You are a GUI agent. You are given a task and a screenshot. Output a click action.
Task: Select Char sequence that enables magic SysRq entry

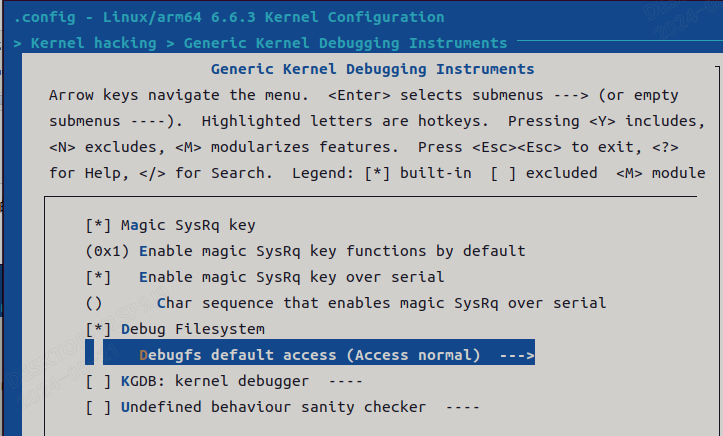tap(381, 303)
